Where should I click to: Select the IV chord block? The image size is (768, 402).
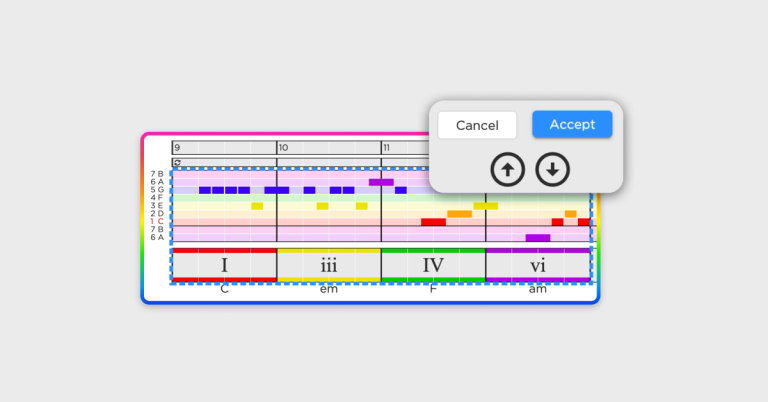[x=433, y=265]
